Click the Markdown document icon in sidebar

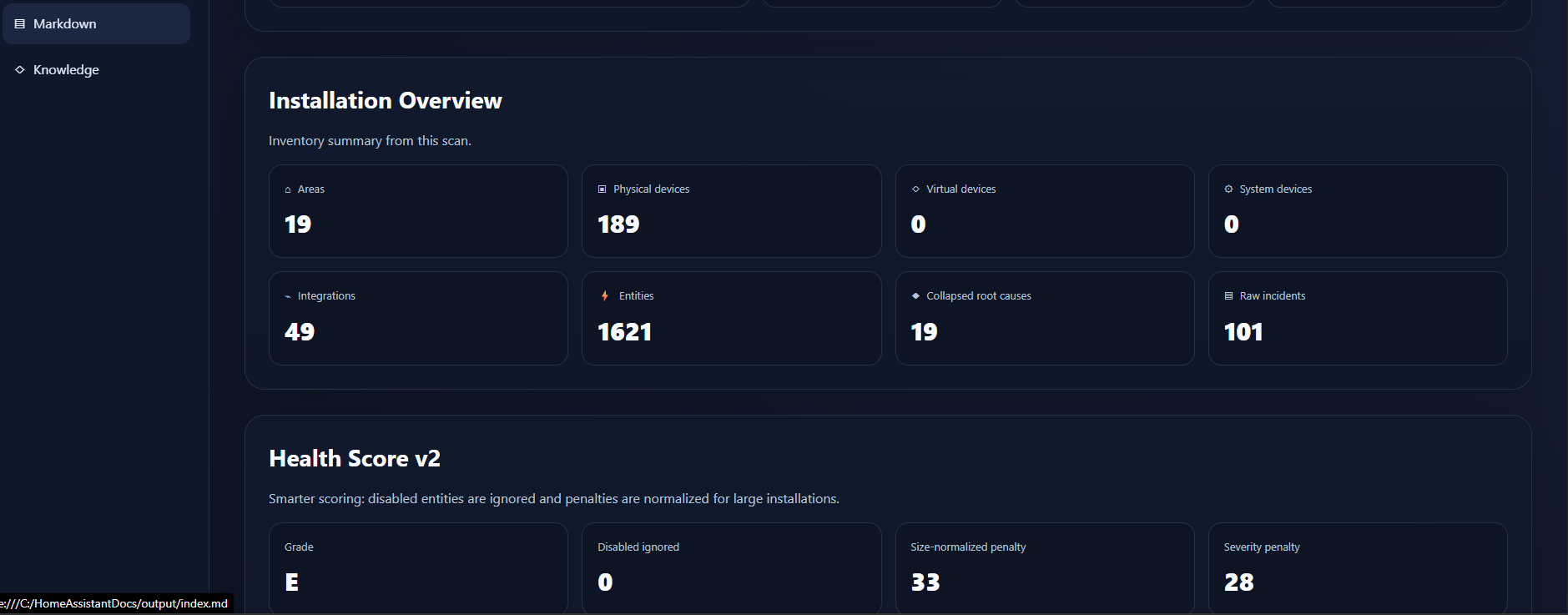(x=20, y=24)
